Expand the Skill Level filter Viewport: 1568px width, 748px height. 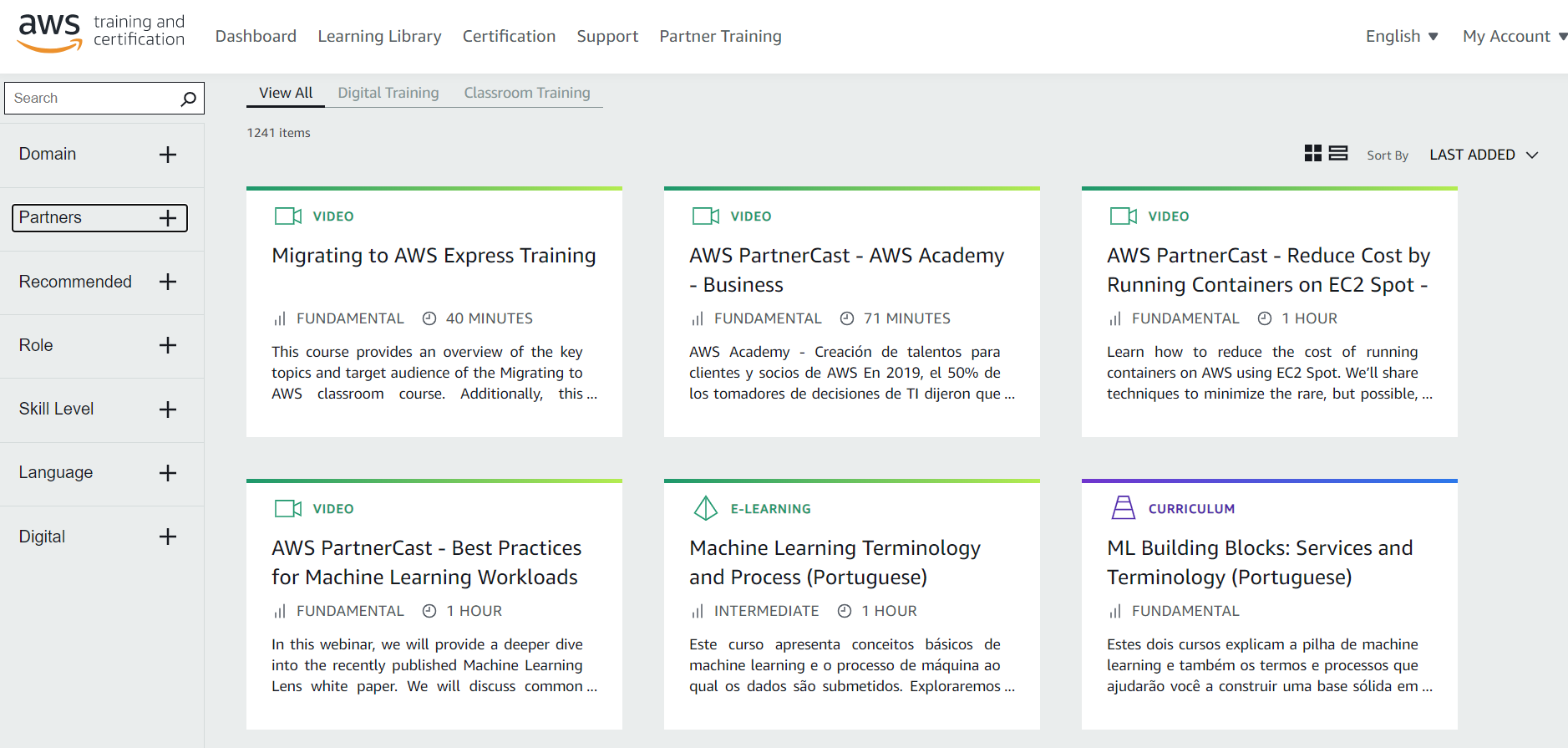tap(168, 410)
